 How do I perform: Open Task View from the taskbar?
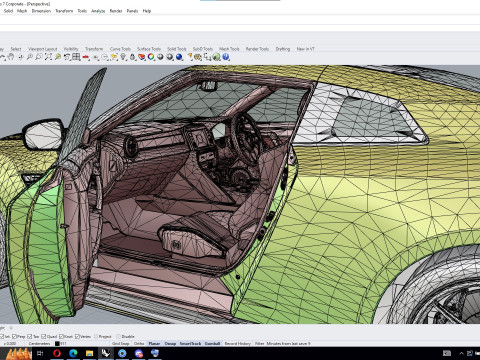pyautogui.click(x=40, y=353)
